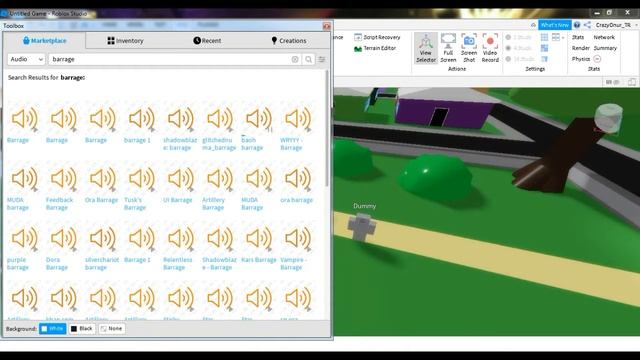
Task: Clear the barrage search text
Action: pyautogui.click(x=295, y=60)
